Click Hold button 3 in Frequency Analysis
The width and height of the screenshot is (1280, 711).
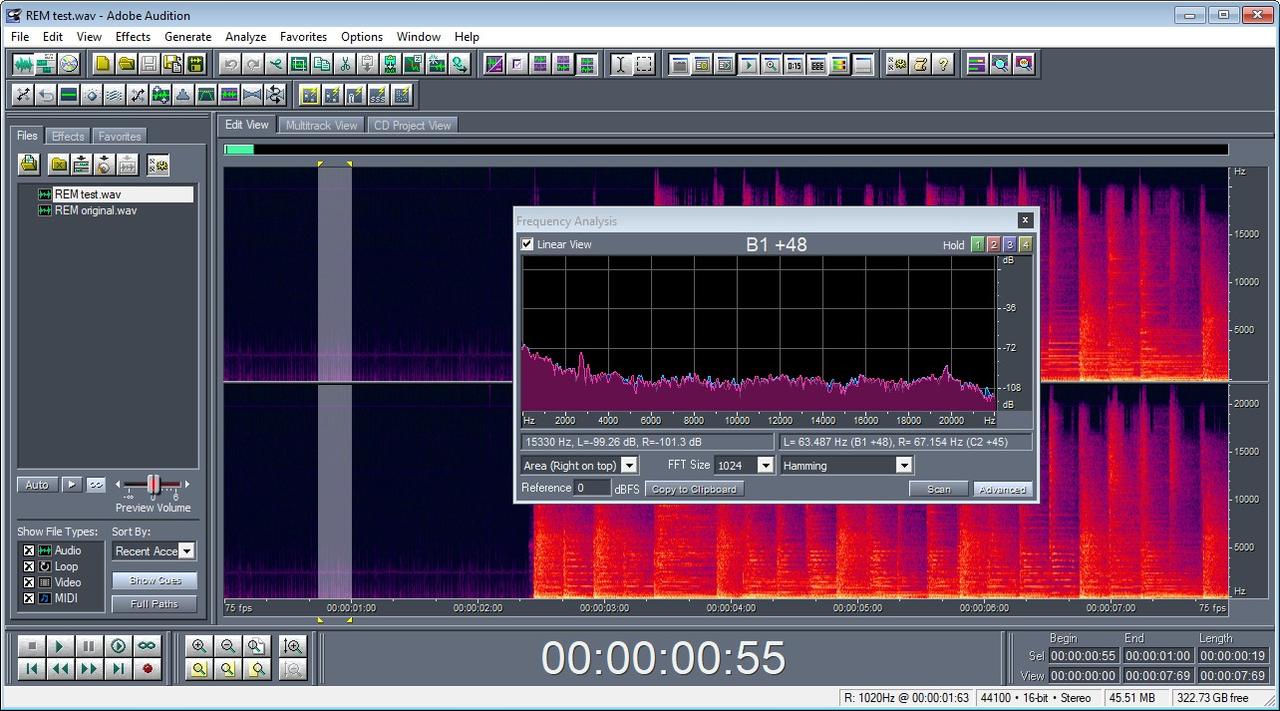point(1009,244)
